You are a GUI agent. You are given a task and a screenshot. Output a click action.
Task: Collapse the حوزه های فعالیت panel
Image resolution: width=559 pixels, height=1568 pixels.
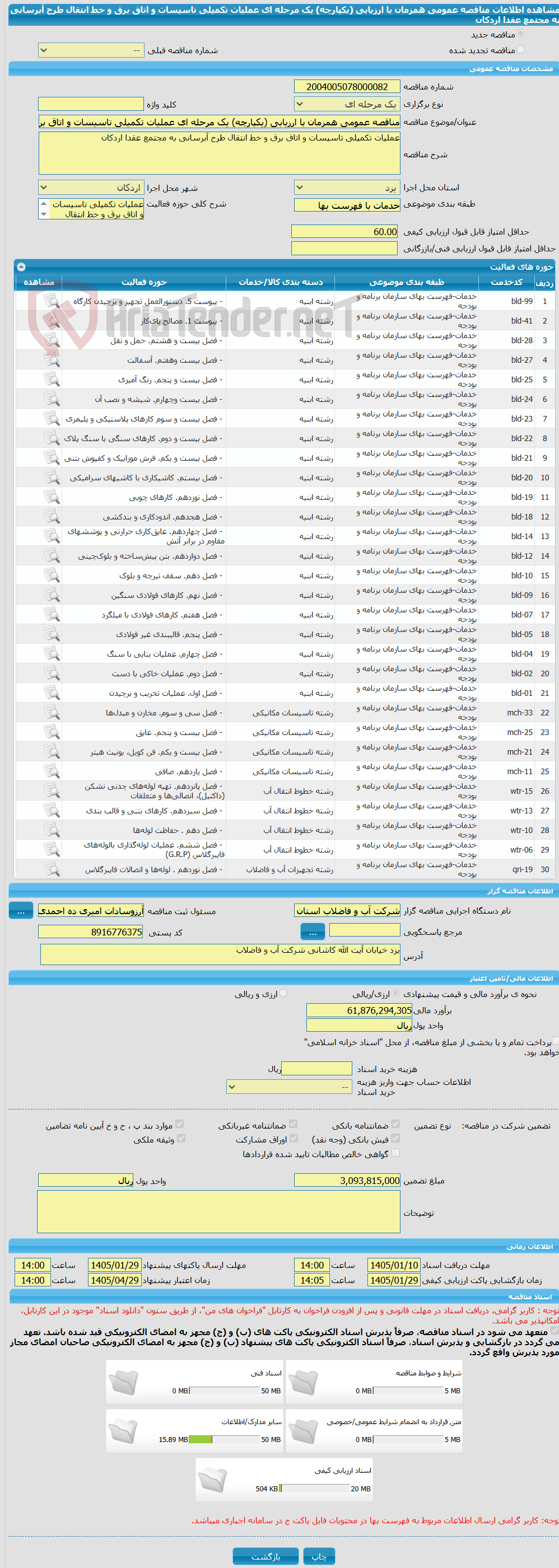[21, 266]
